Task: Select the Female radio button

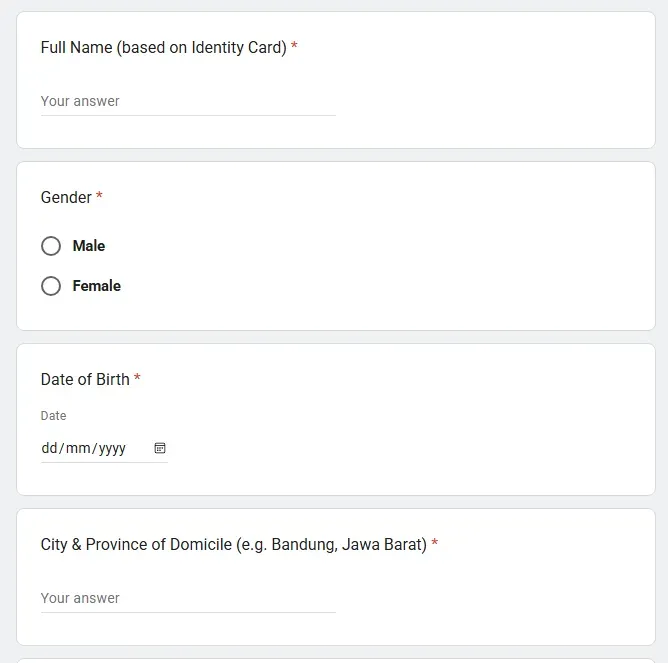Action: (51, 286)
